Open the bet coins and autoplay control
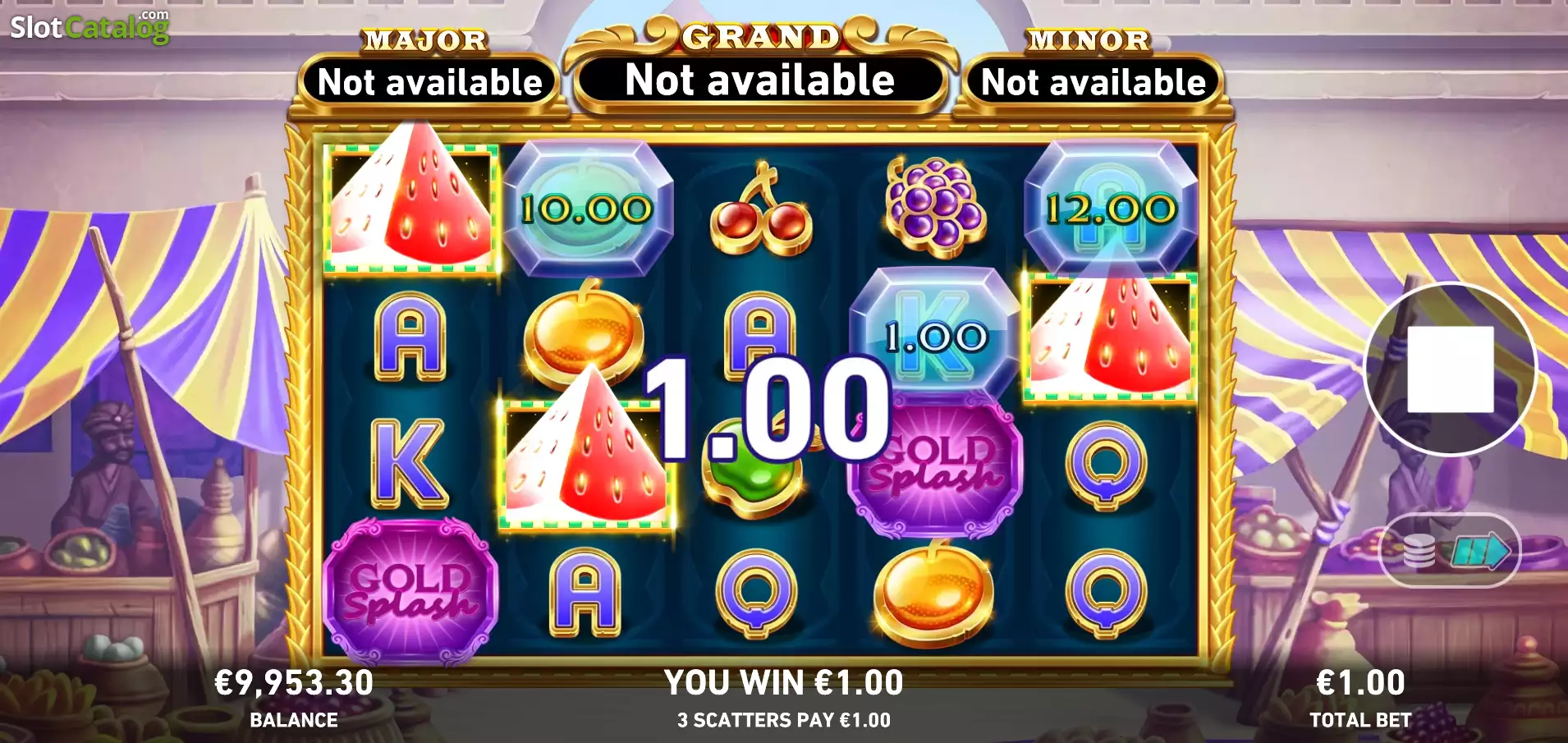Screen dimensions: 1568x743 pyautogui.click(x=1451, y=550)
